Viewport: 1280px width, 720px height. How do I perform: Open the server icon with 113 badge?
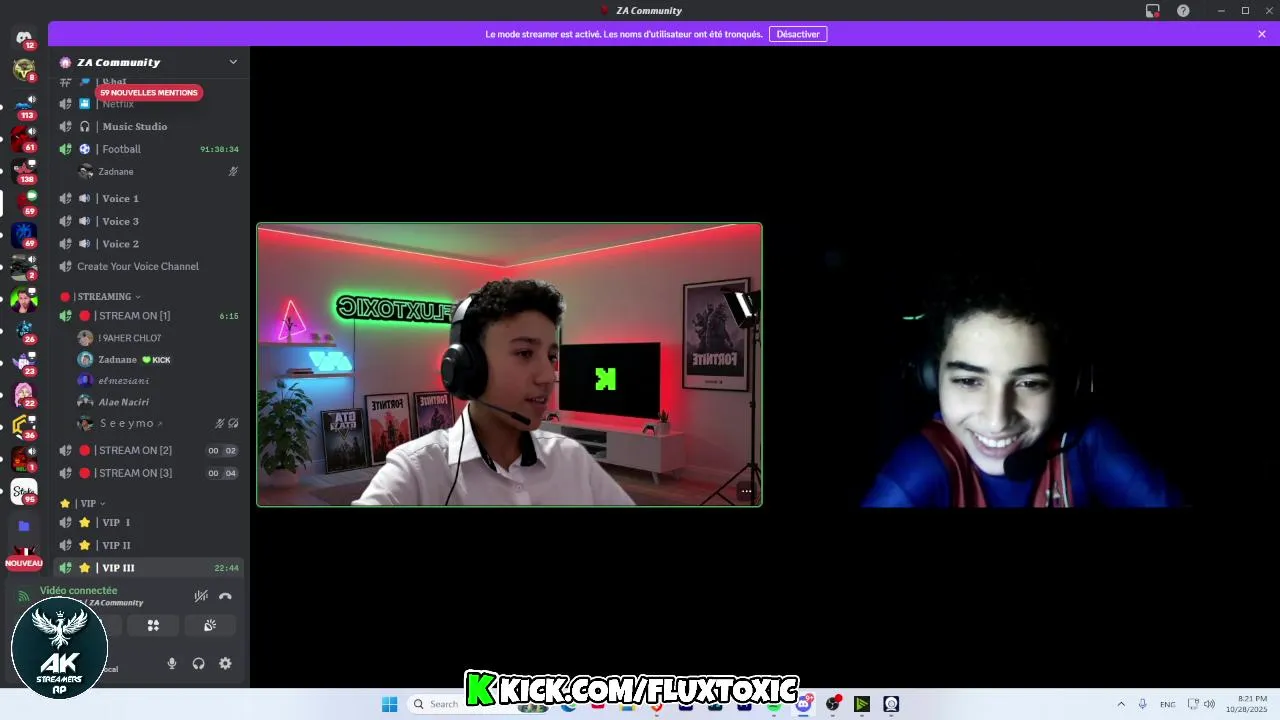click(x=24, y=104)
